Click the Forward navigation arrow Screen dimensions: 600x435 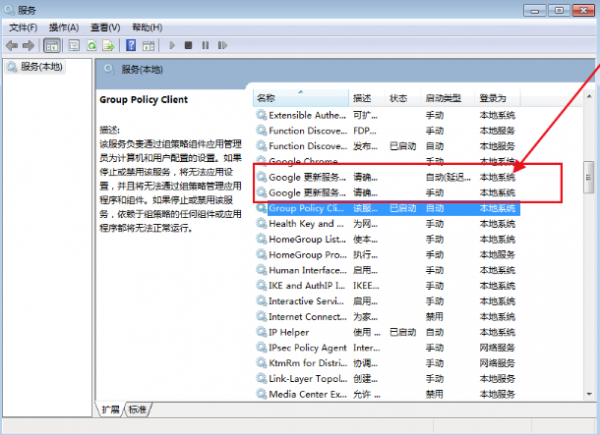pos(28,45)
